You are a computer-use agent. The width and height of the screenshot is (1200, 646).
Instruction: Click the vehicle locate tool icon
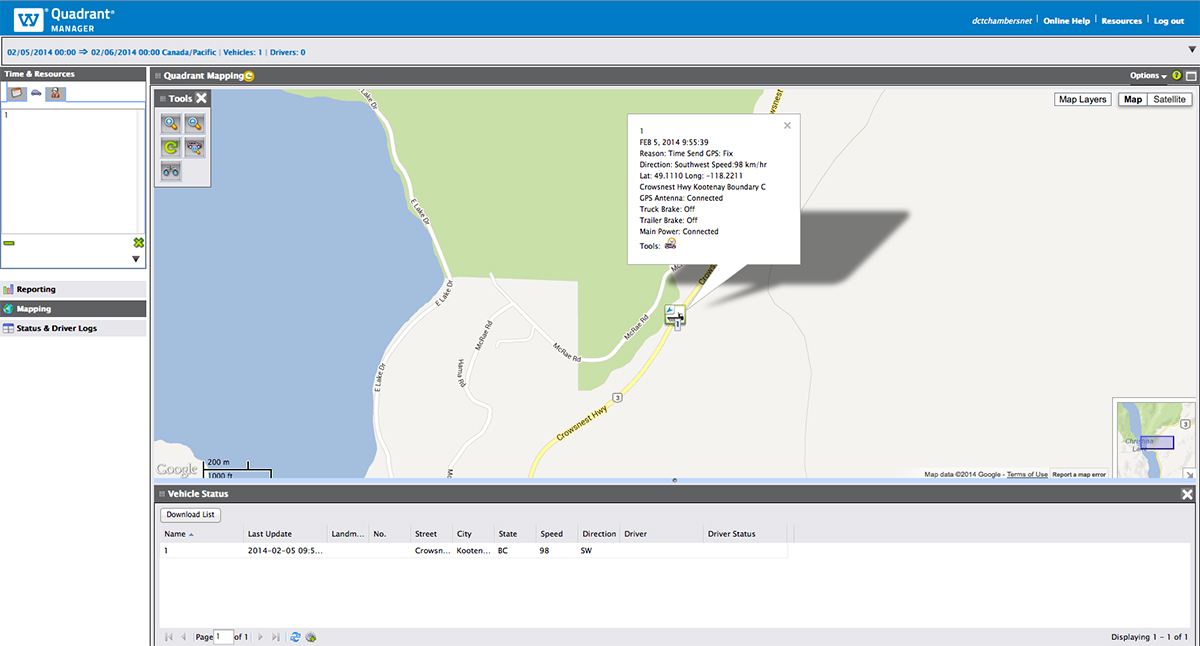coord(195,147)
